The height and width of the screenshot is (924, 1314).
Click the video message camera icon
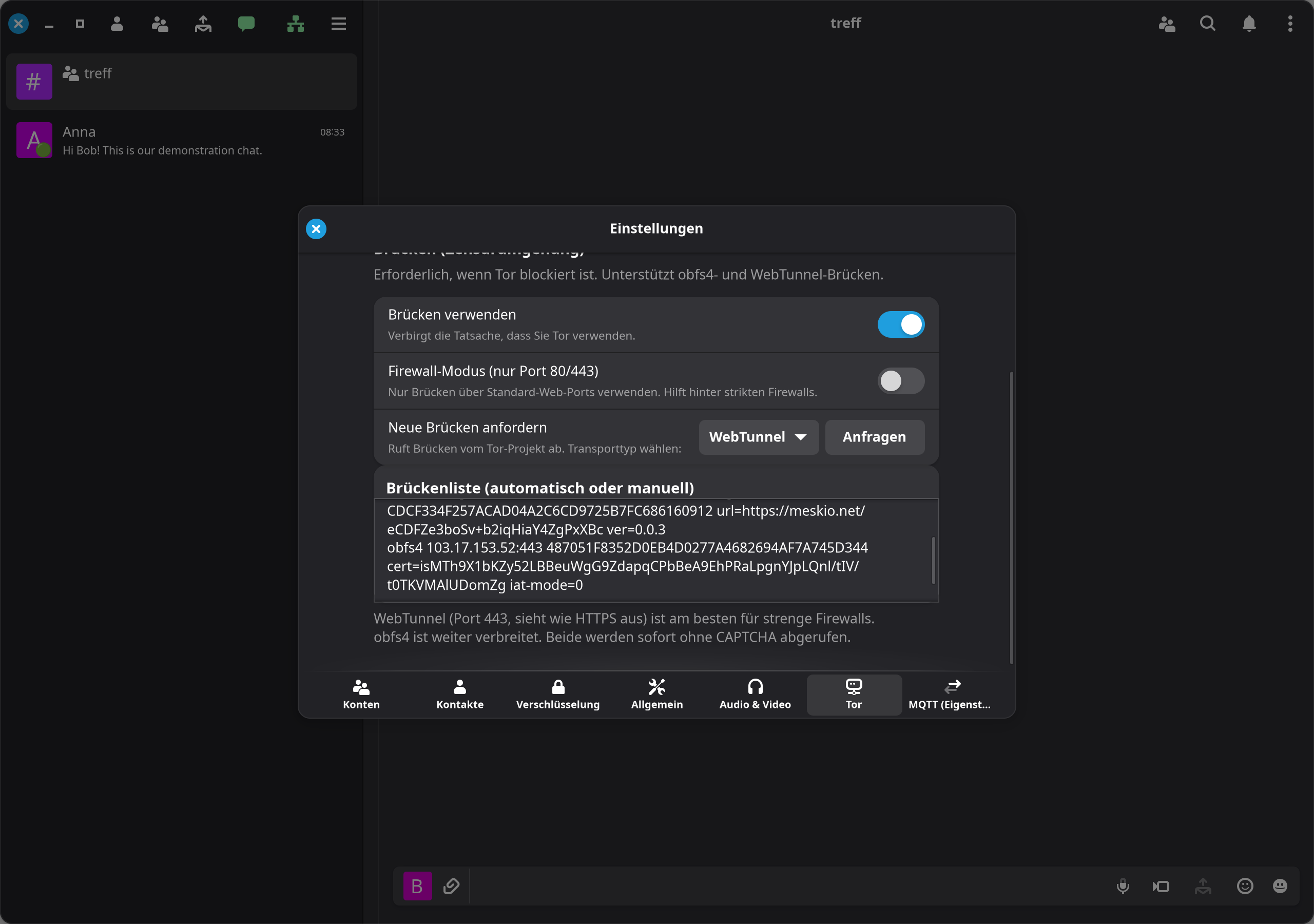(1161, 886)
